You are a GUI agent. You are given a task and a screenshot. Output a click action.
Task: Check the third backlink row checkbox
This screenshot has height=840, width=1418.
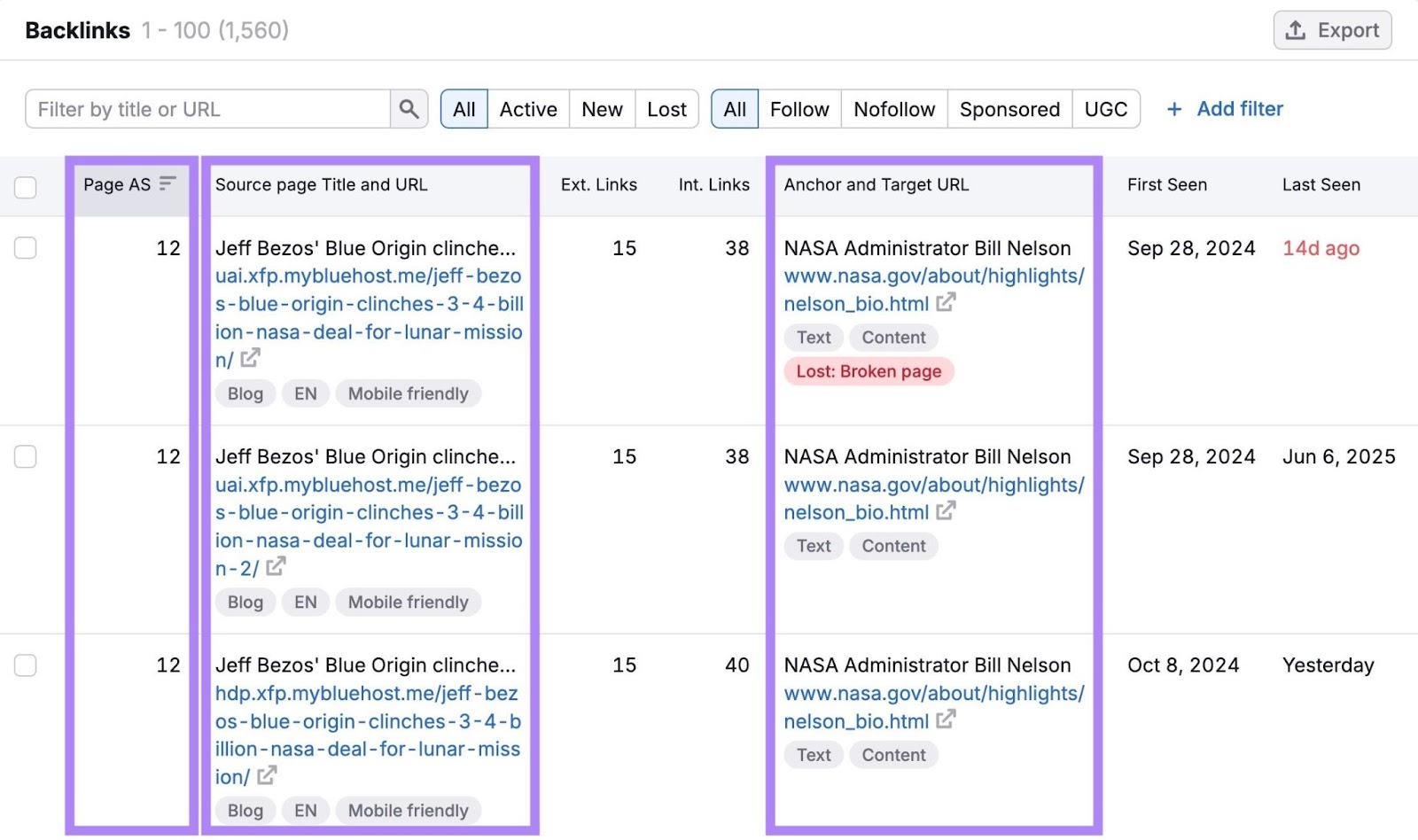tap(26, 665)
